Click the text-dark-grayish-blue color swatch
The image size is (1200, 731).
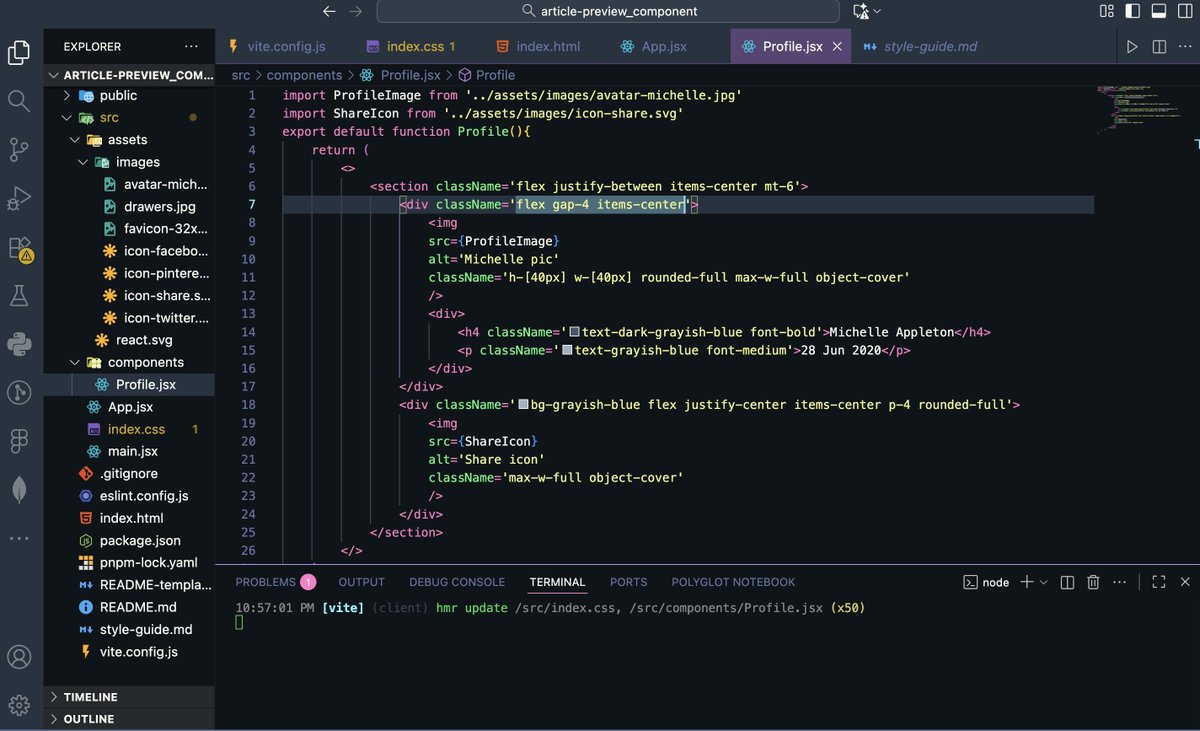pyautogui.click(x=575, y=332)
